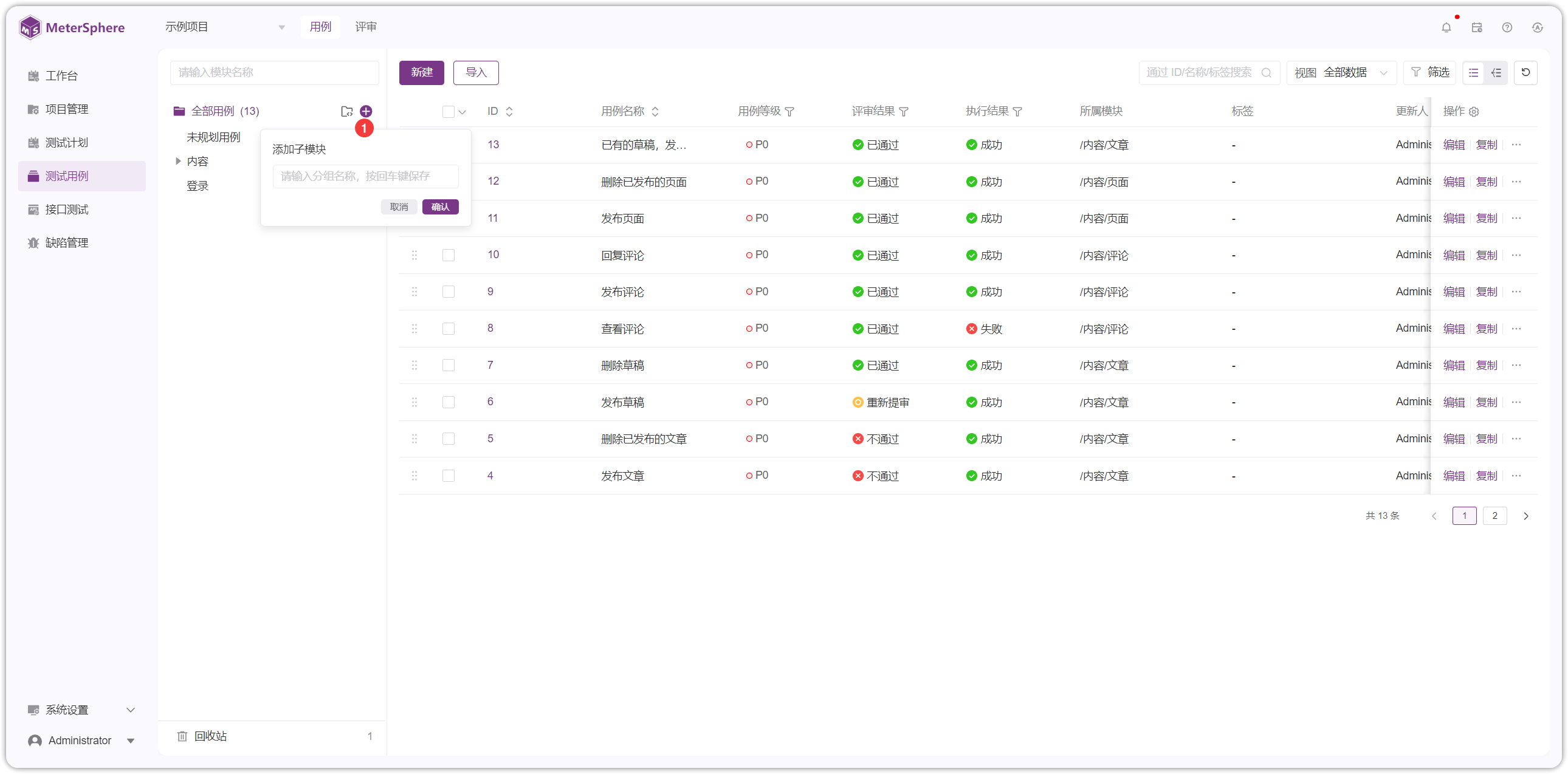Switch to the list view icon
Viewport: 1568px width, 774px height.
(x=1473, y=72)
